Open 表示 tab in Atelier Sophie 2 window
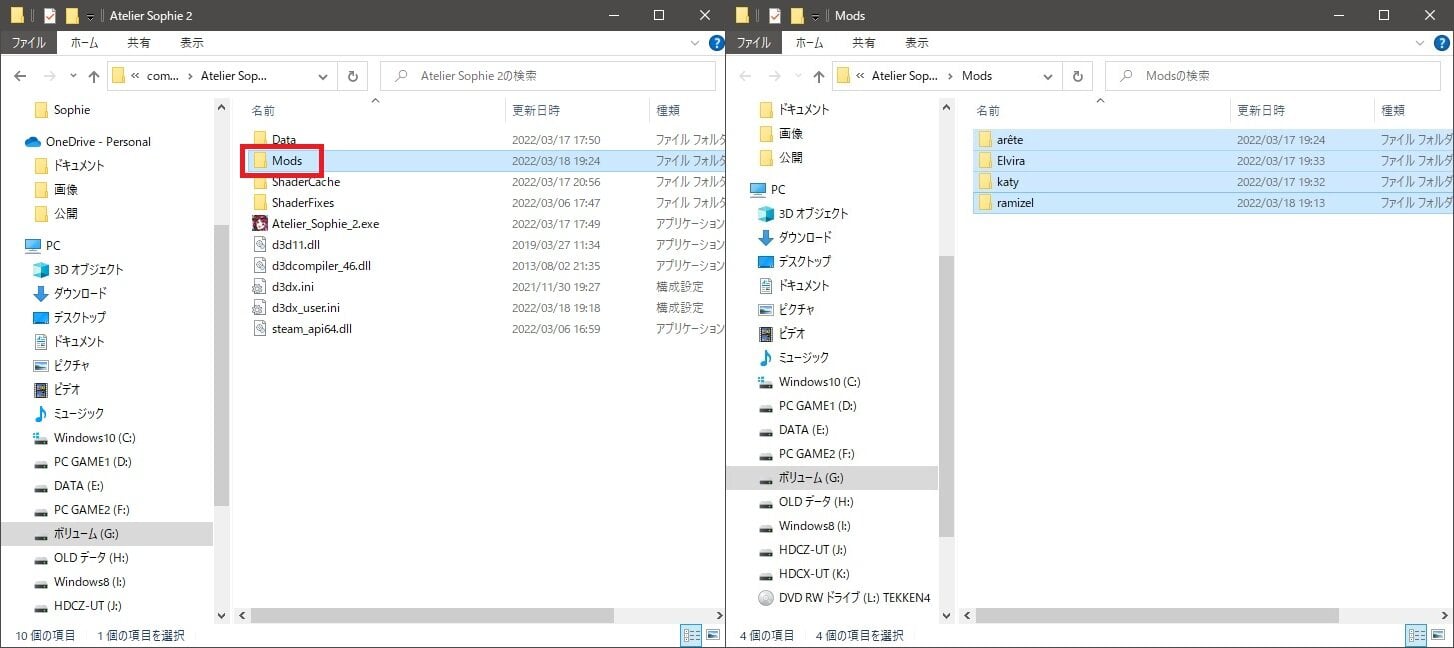Viewport: 1454px width, 648px height. [192, 43]
